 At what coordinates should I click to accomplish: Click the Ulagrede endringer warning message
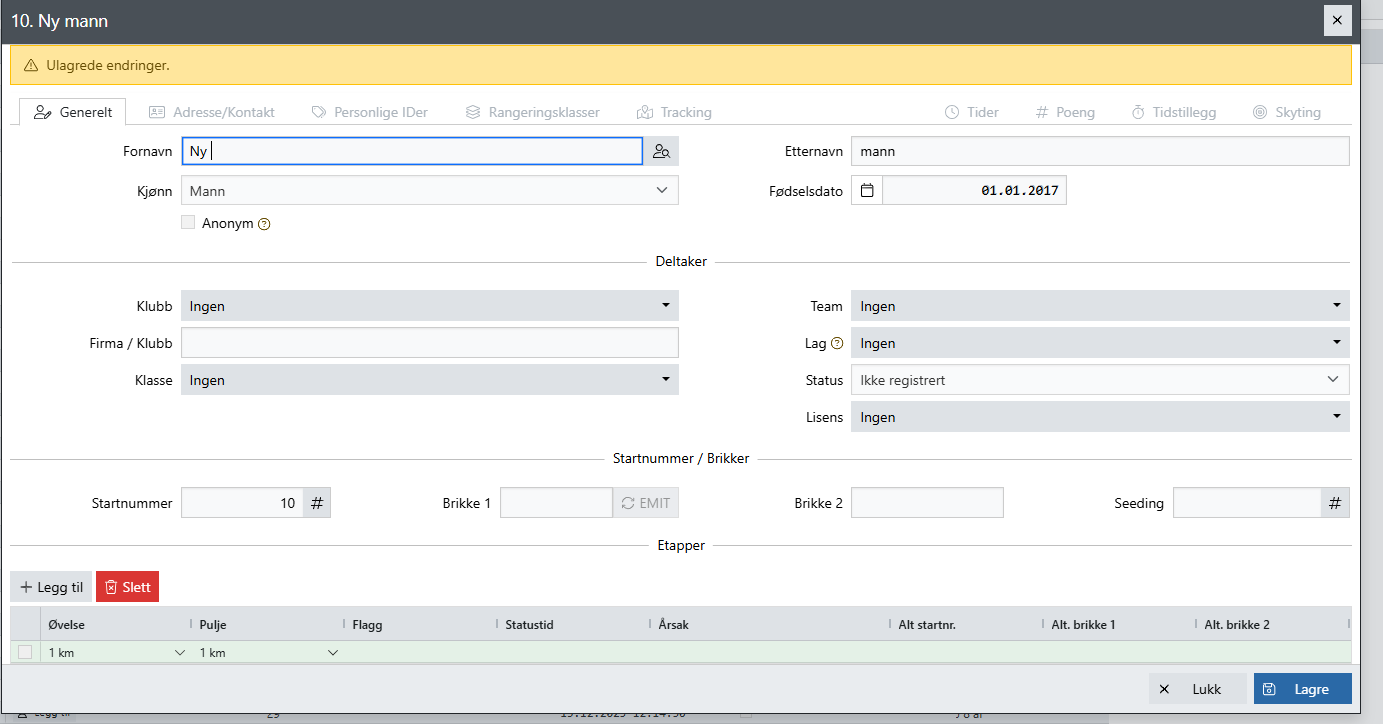[680, 65]
